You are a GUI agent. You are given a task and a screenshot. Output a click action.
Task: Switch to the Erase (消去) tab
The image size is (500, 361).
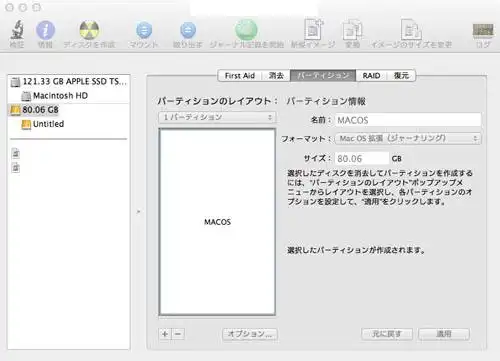tap(276, 76)
